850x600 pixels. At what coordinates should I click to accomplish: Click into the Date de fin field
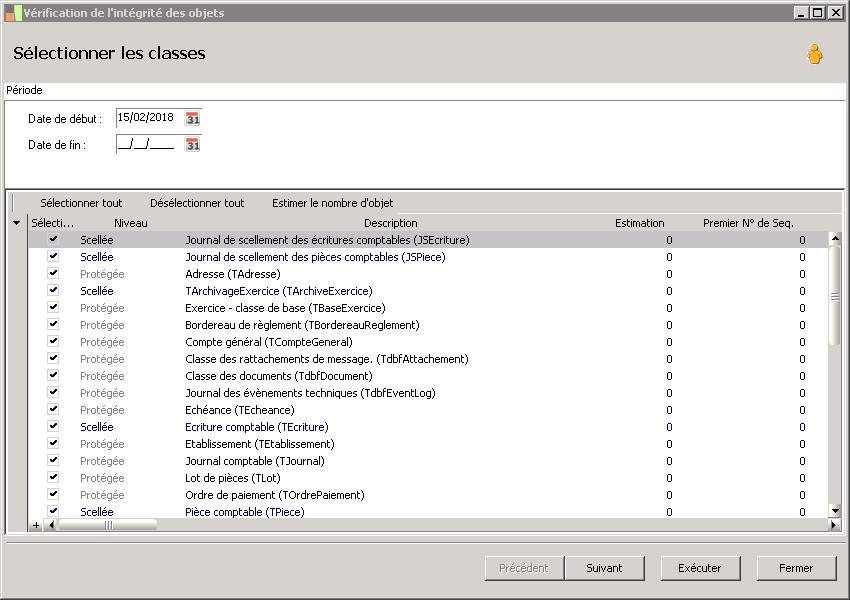tap(147, 145)
